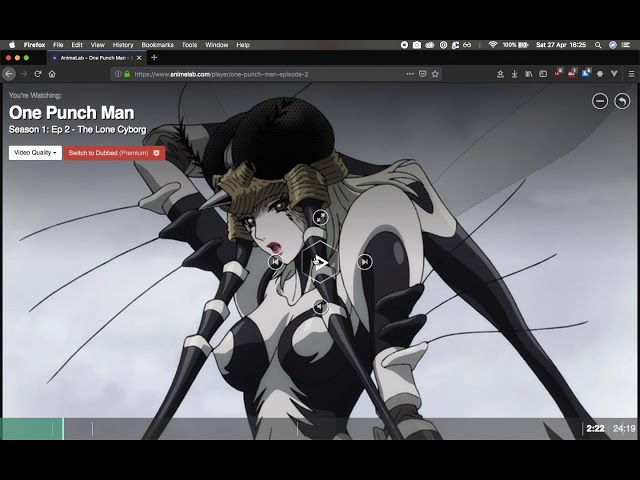Bookmark this page with the star
Viewport: 640px width, 480px height.
pyautogui.click(x=436, y=74)
